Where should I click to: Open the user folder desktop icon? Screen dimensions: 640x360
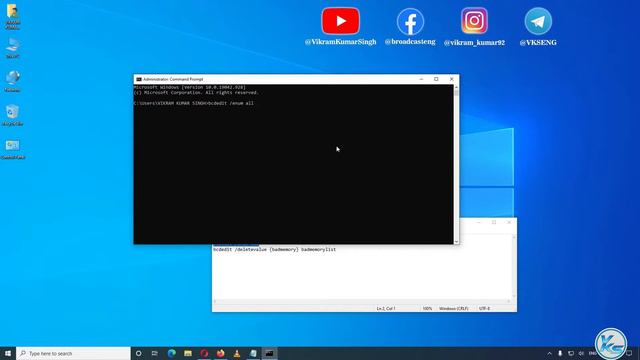pos(12,16)
